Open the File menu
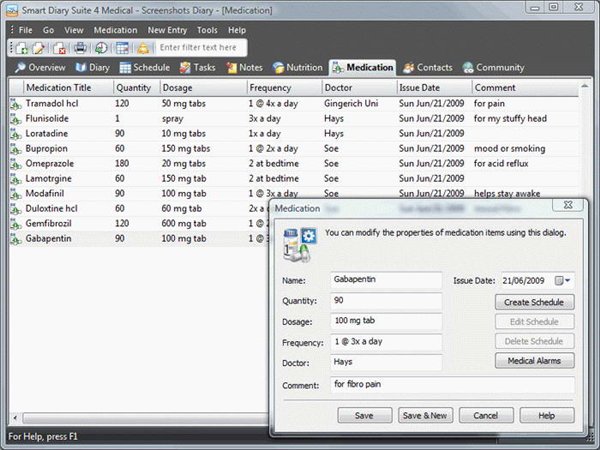This screenshot has width=600, height=450. click(26, 30)
